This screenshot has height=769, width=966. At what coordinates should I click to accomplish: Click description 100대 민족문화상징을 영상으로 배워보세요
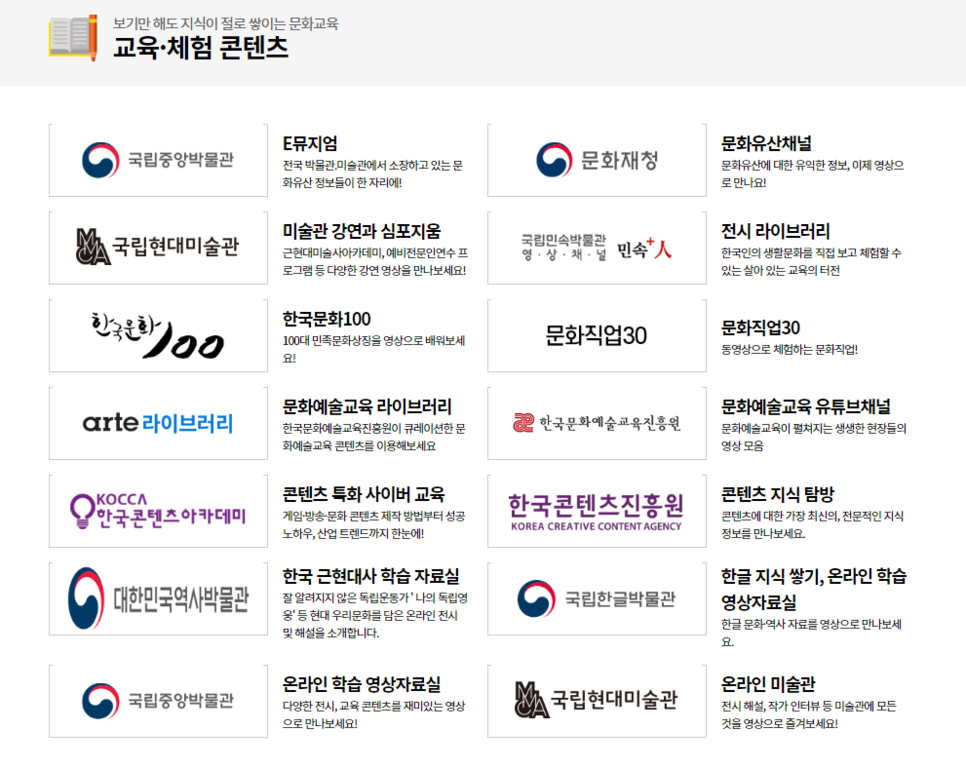point(373,349)
